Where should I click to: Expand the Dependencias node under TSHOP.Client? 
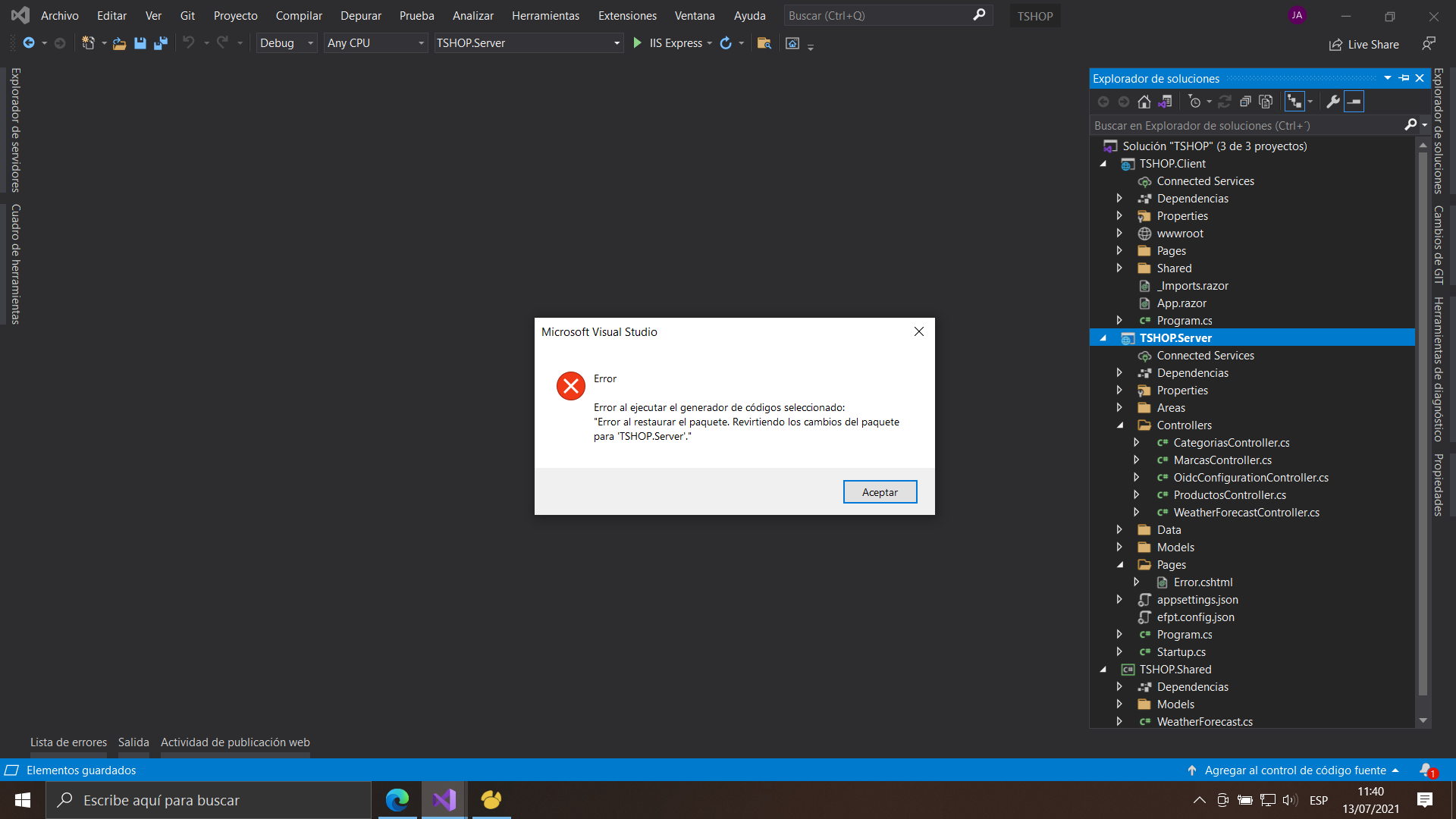point(1119,198)
